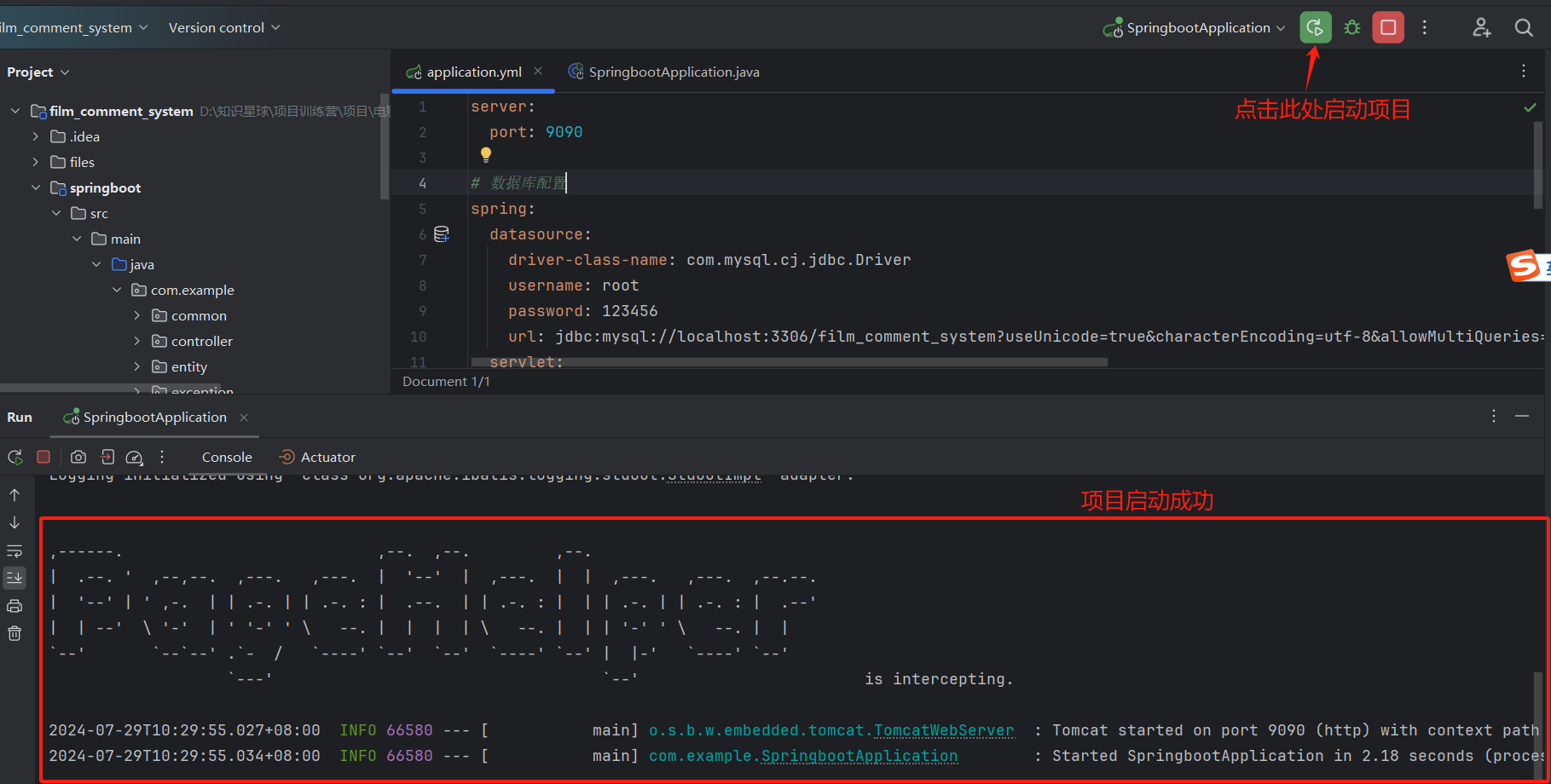This screenshot has height=784, width=1551.
Task: Toggle soft-wrap in console sidebar
Action: click(14, 551)
